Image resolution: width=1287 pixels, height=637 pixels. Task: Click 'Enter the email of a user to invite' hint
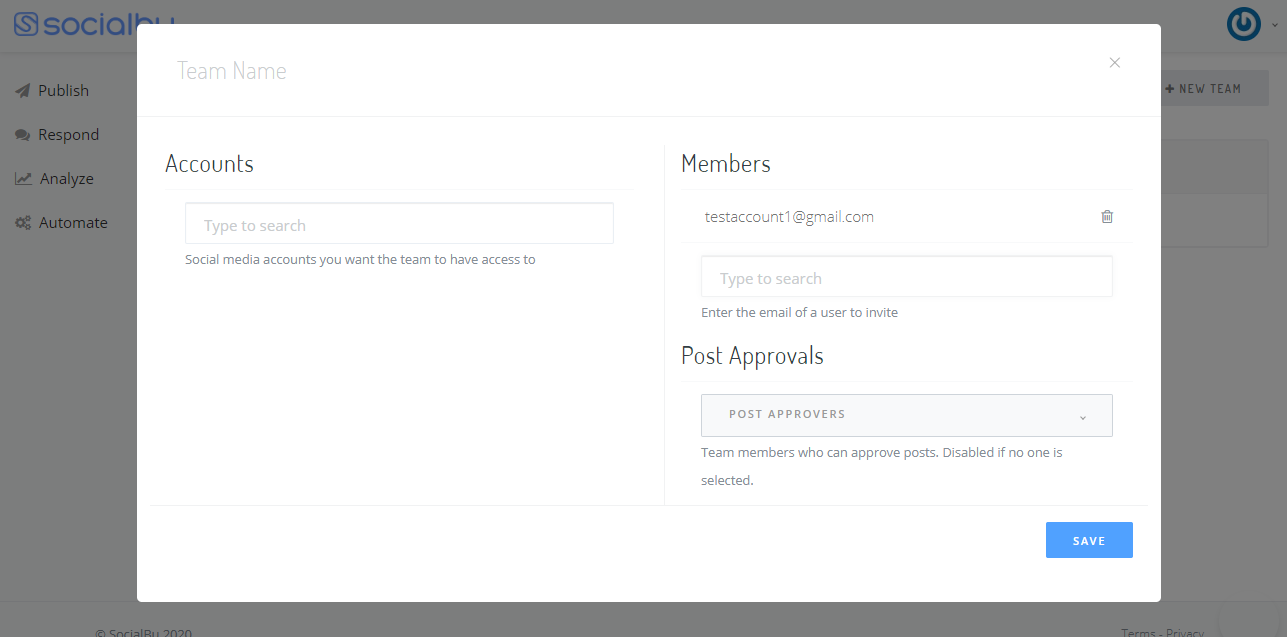click(x=799, y=313)
